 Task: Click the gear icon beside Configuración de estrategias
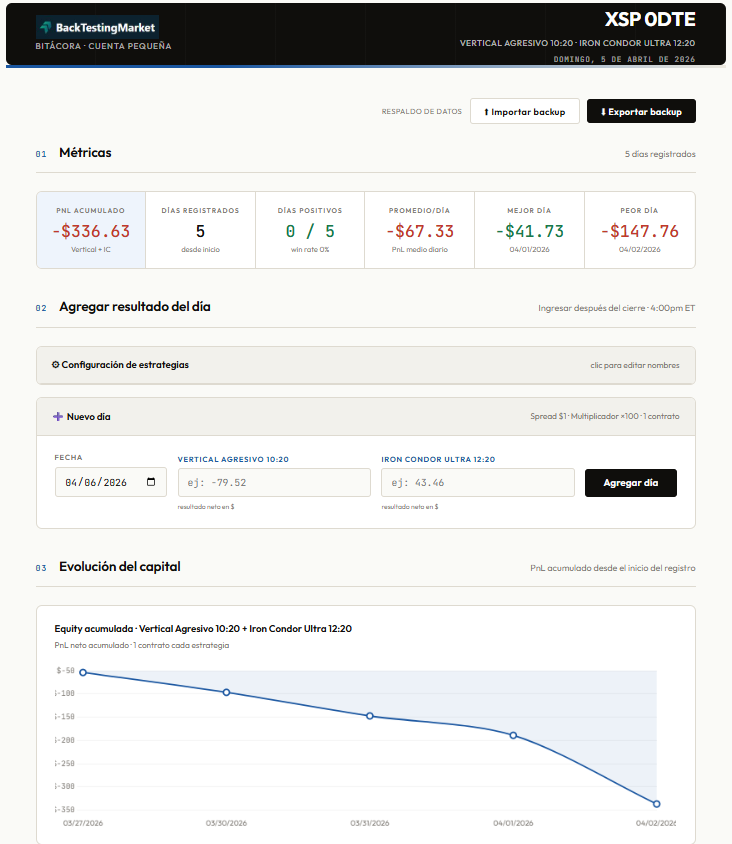pyautogui.click(x=55, y=365)
